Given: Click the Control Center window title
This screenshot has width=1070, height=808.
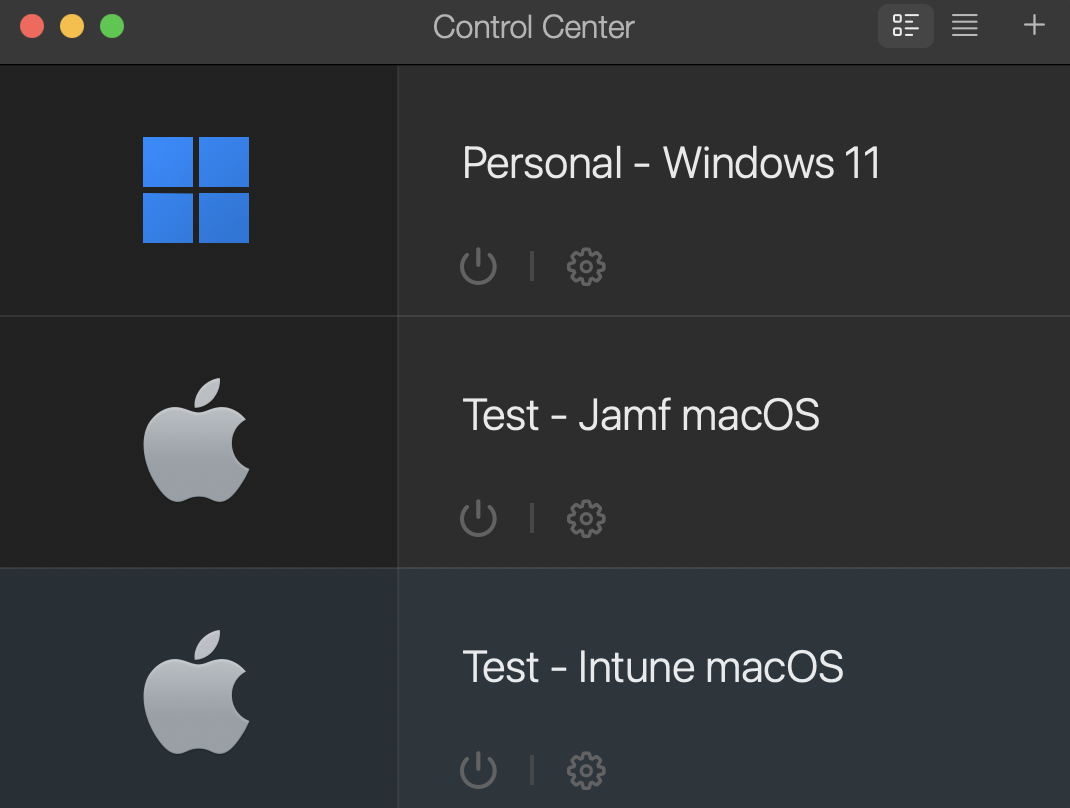Looking at the screenshot, I should pyautogui.click(x=533, y=27).
